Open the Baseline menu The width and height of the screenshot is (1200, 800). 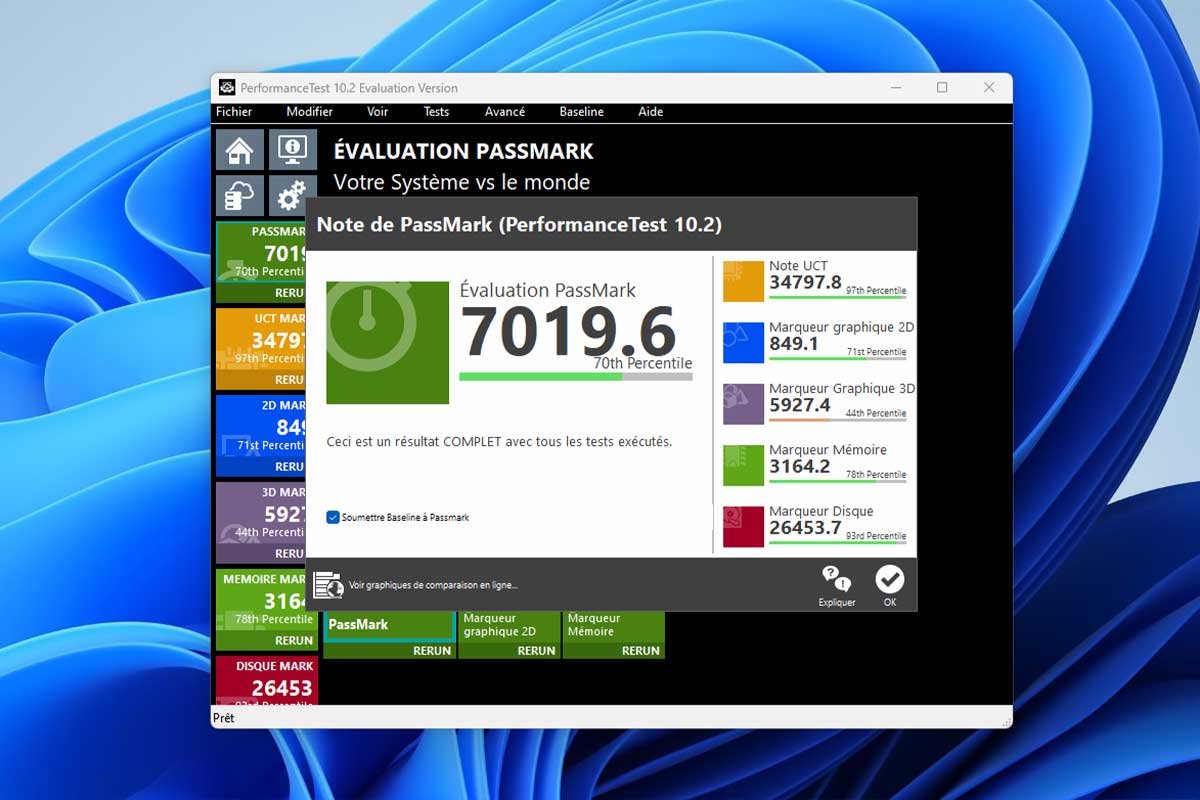click(x=582, y=112)
